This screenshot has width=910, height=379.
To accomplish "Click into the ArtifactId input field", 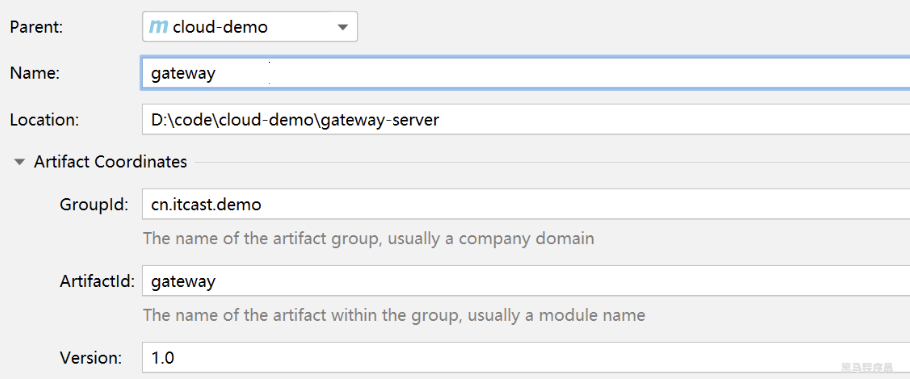I will (526, 281).
